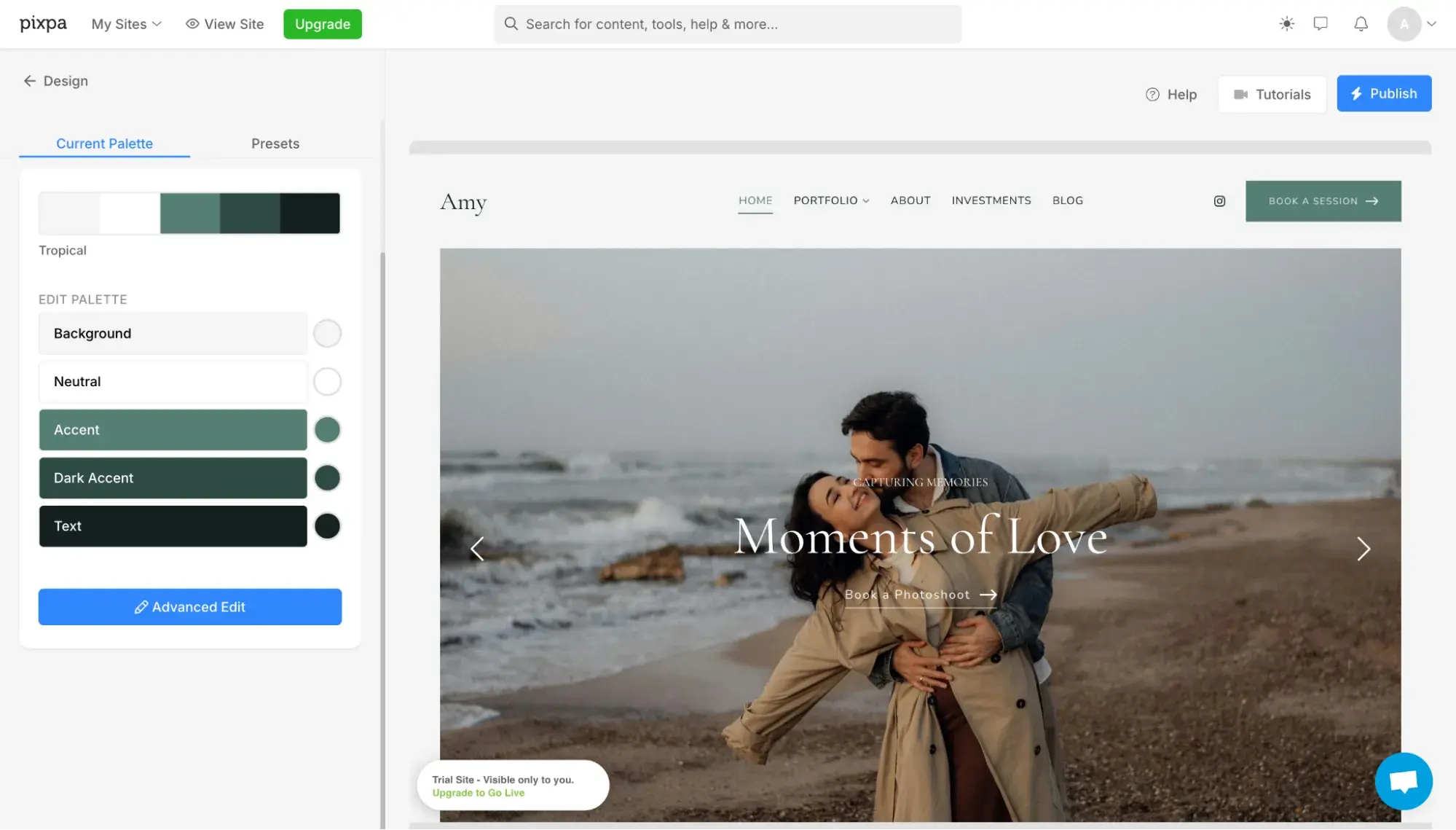Select ABOUT in the site navigation
This screenshot has width=1456, height=830.
pos(910,200)
